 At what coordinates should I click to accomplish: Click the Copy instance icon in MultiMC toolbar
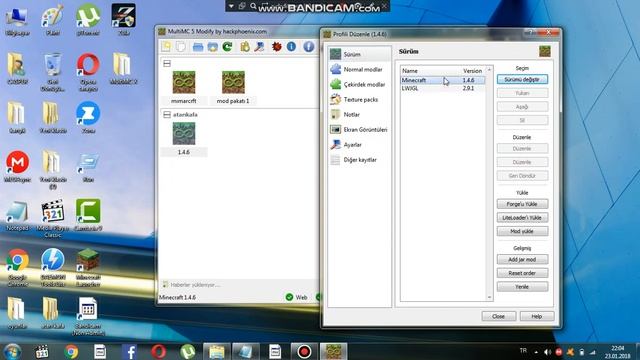click(x=180, y=47)
